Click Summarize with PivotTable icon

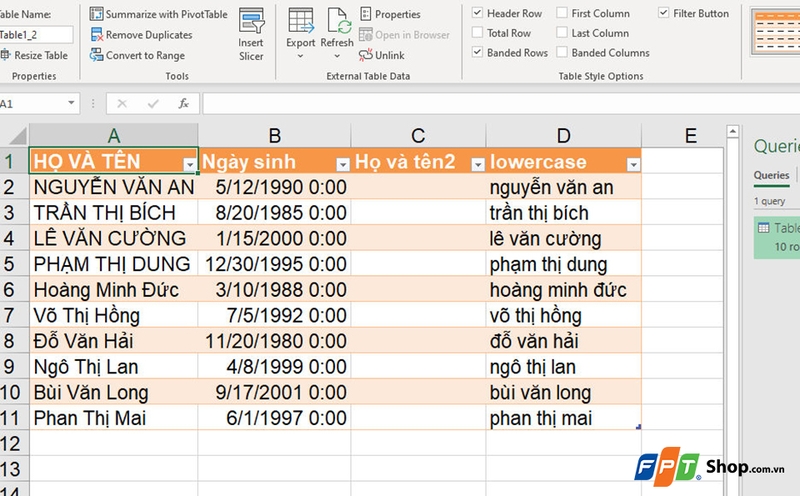point(96,14)
